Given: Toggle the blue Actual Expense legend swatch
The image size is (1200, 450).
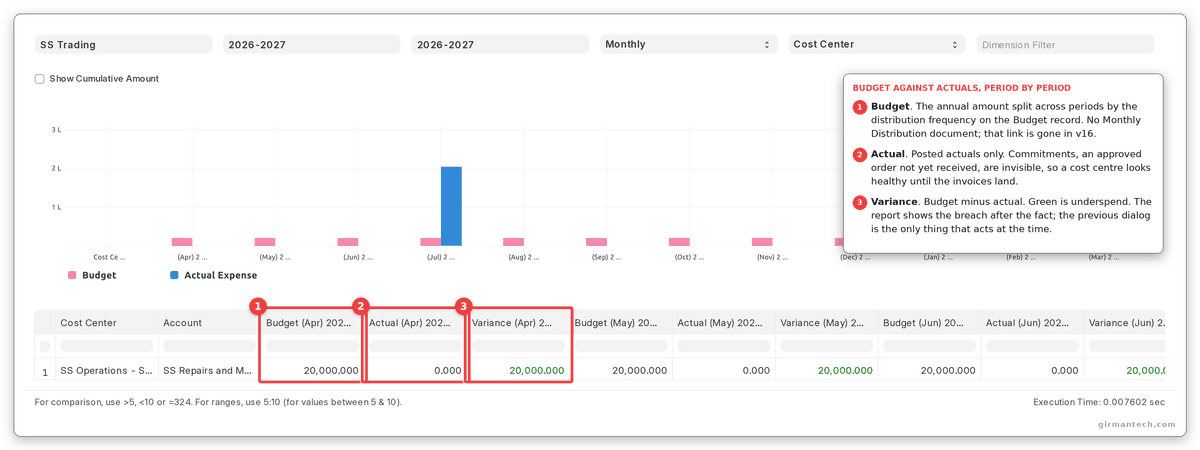Looking at the screenshot, I should [174, 275].
